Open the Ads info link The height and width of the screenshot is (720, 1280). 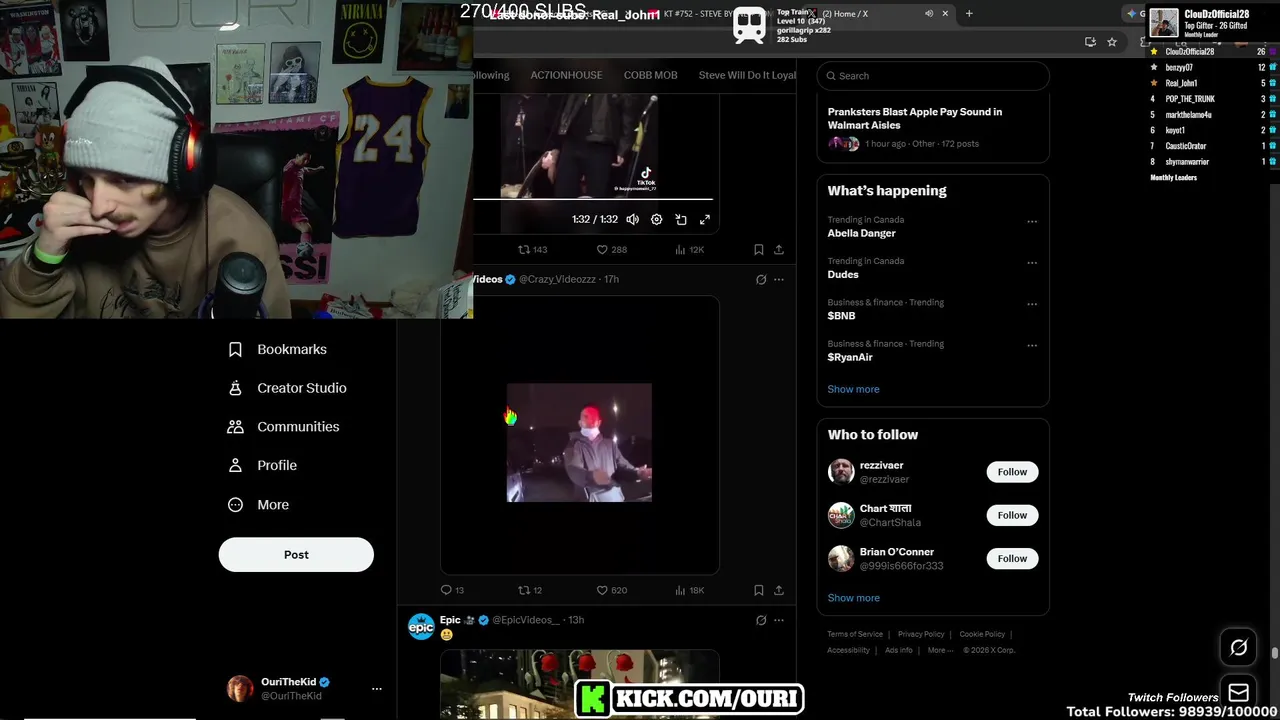899,650
